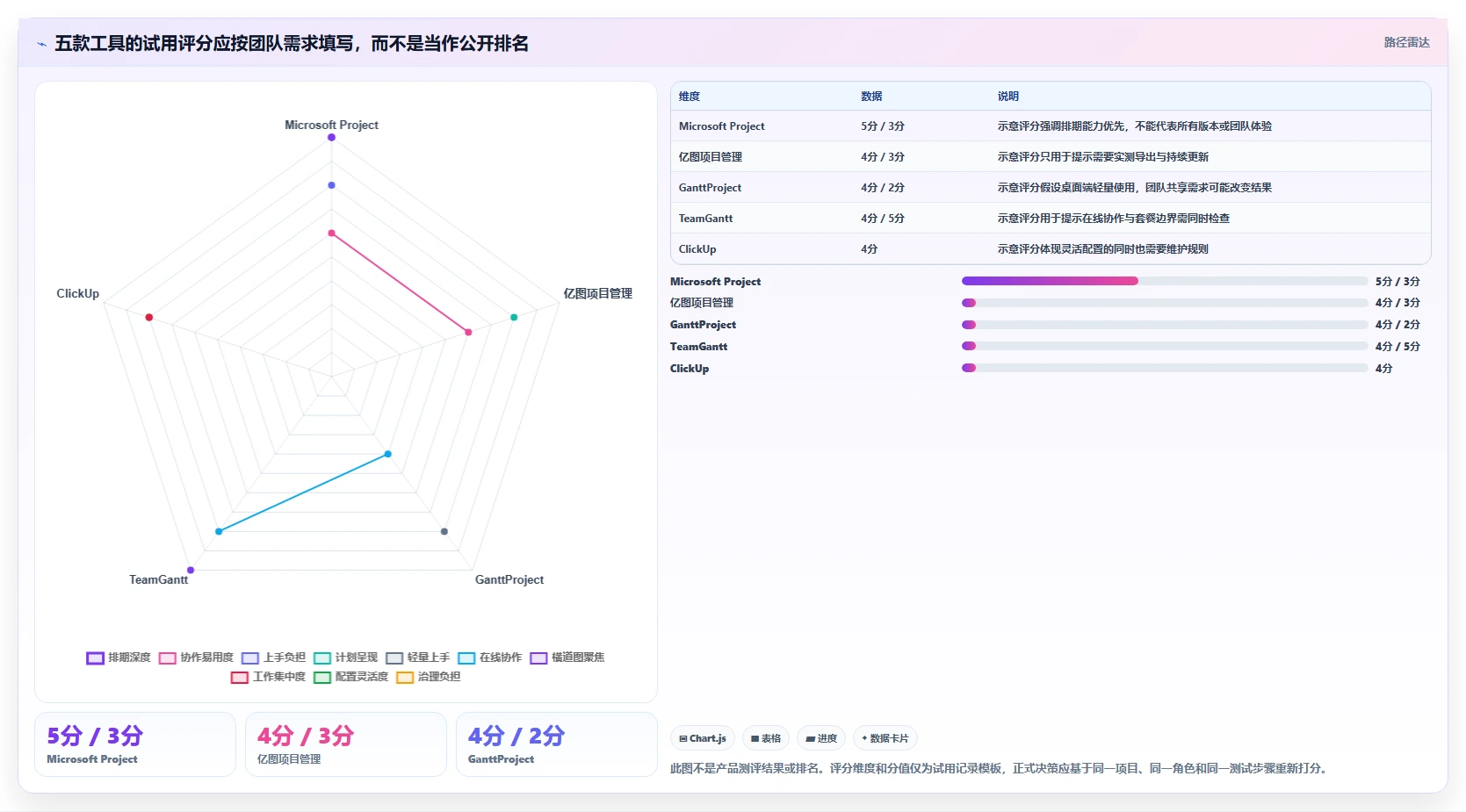The image size is (1466, 812).
Task: Click the Chart.js chip
Action: (x=703, y=738)
